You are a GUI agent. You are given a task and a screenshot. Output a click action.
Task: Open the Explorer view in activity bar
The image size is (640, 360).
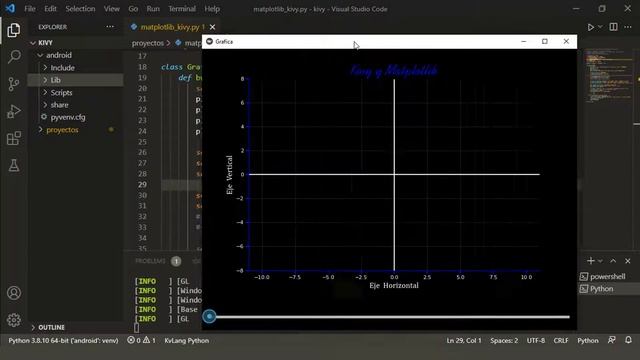point(13,30)
